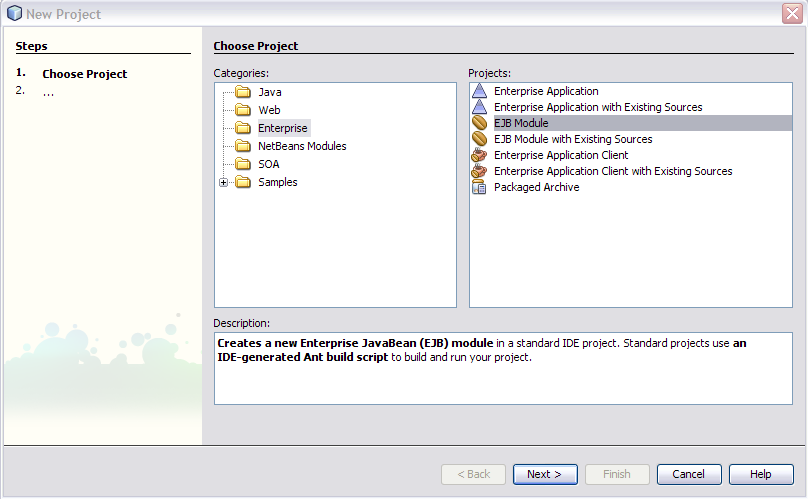Screen dimensions: 808x499
Task: Click the Enterprise category folder icon
Action: point(243,128)
